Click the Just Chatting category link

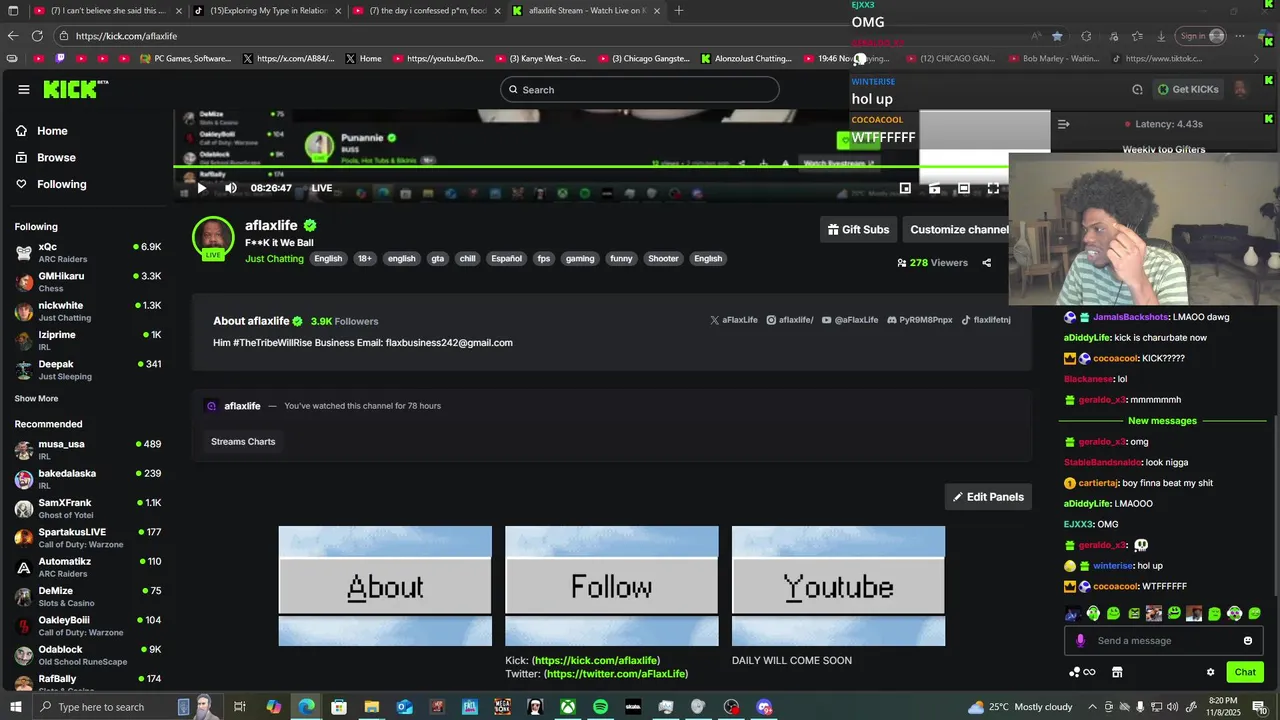[x=274, y=259]
